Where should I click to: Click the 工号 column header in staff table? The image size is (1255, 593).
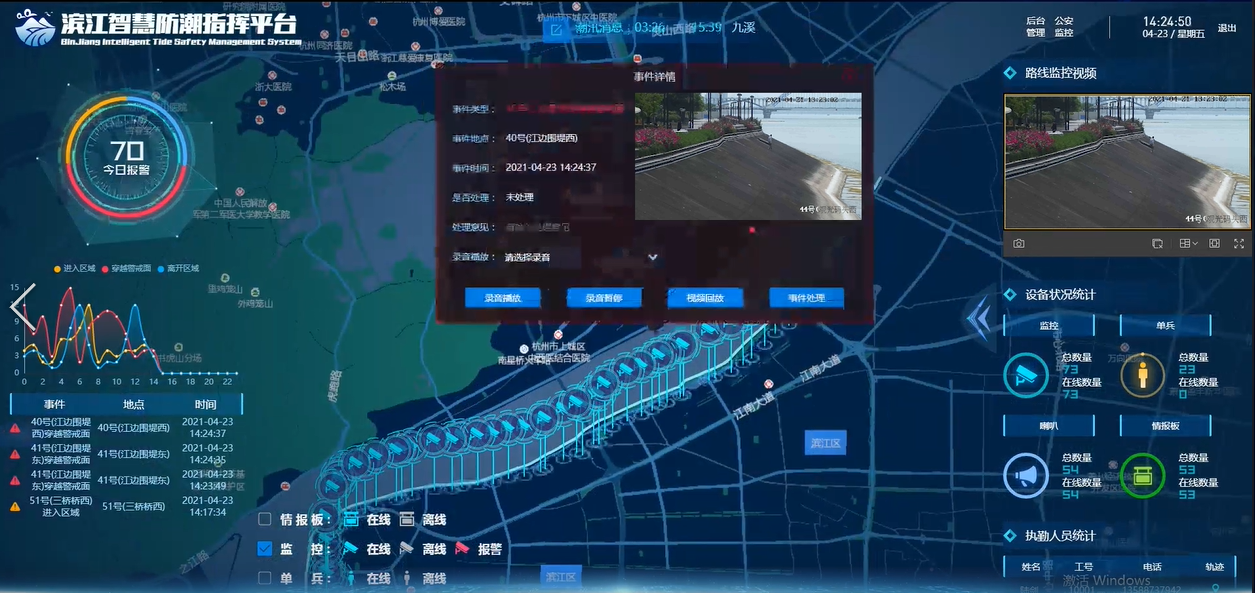[1084, 567]
